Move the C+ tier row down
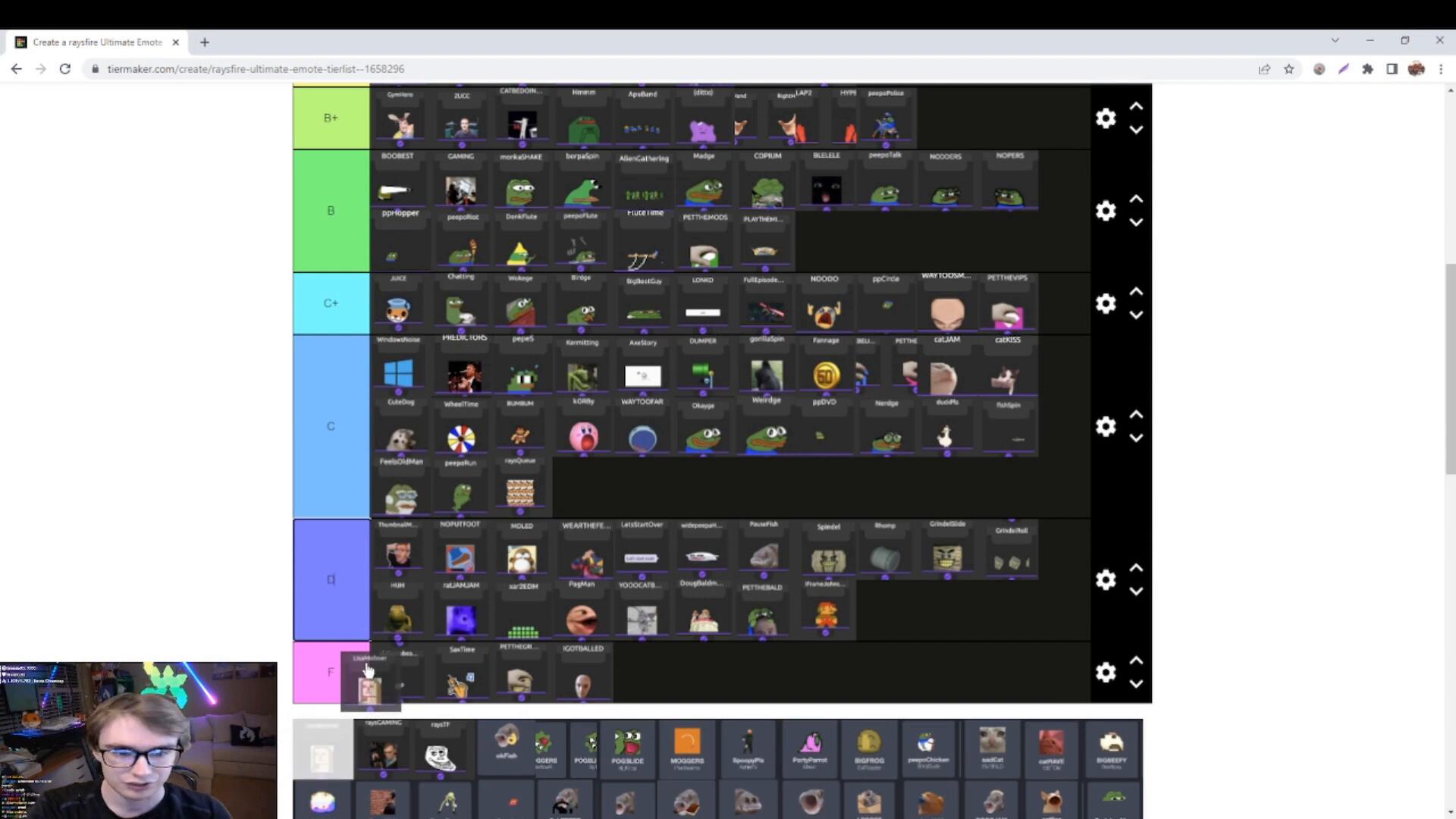The height and width of the screenshot is (819, 1456). click(x=1136, y=315)
